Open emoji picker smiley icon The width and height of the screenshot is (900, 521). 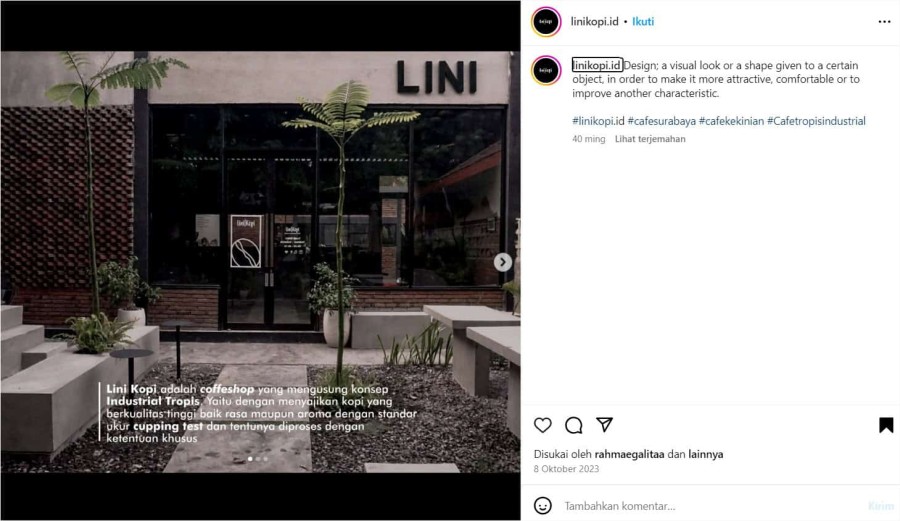pyautogui.click(x=542, y=506)
